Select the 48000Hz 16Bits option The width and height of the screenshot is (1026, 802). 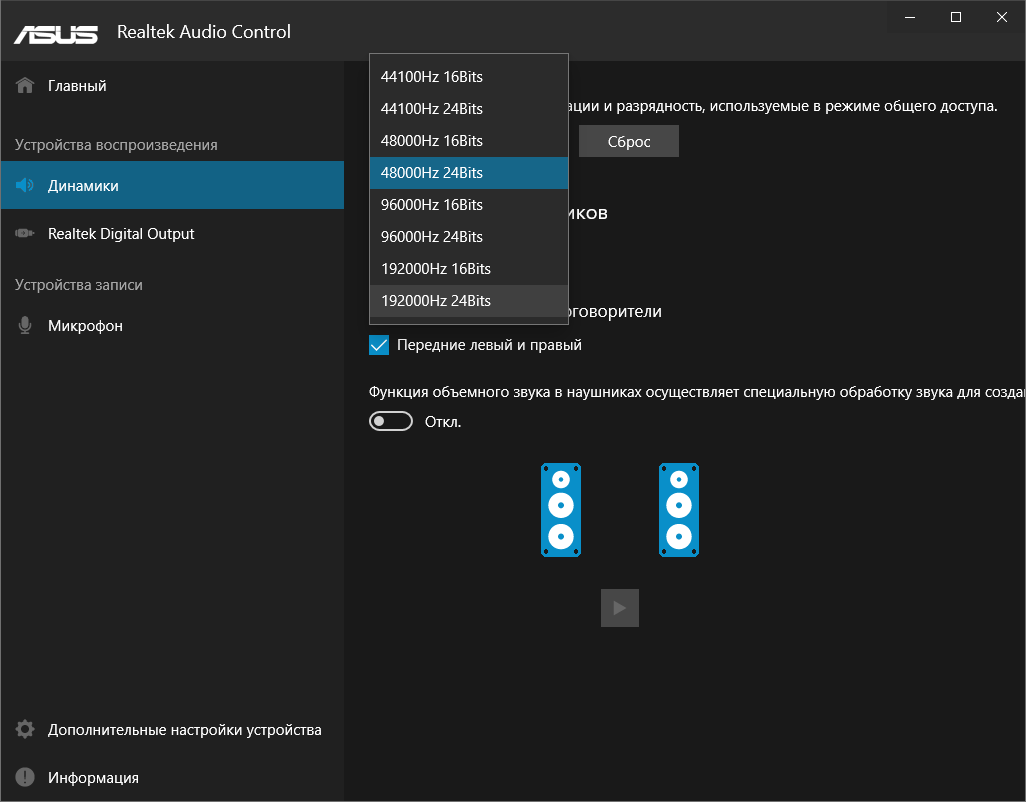click(432, 141)
